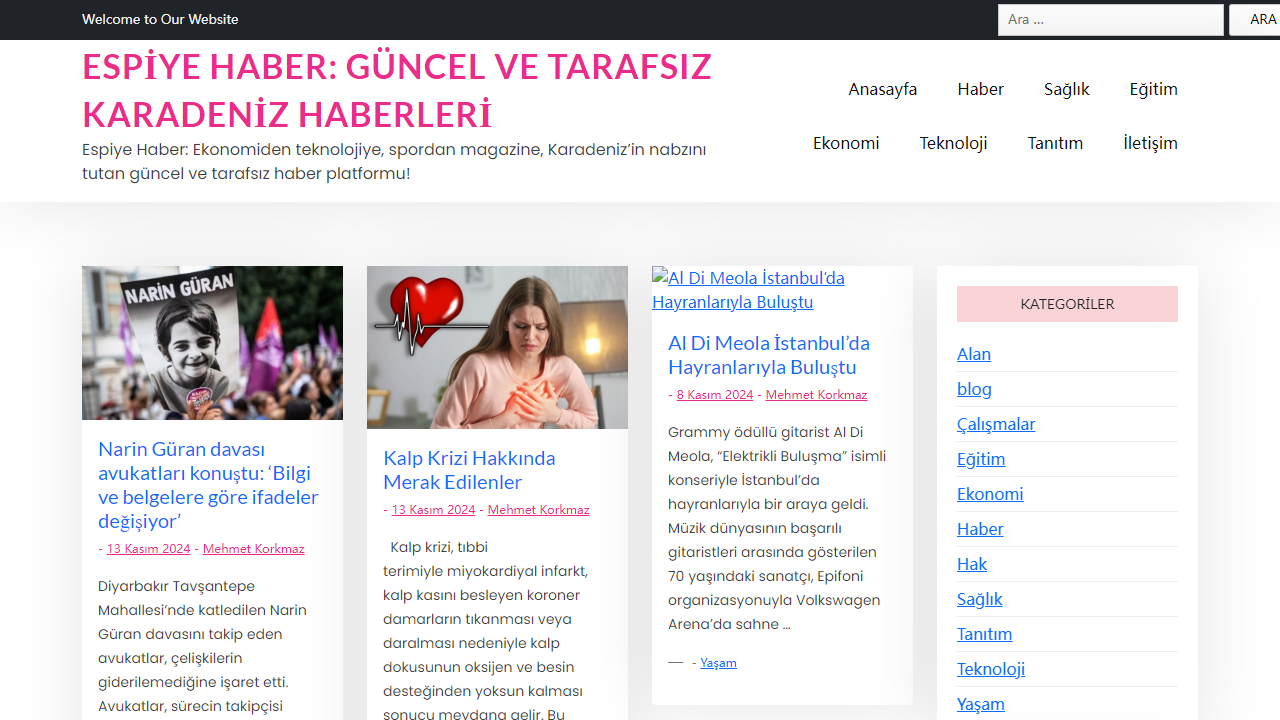Open the Haber menu item

[x=980, y=89]
